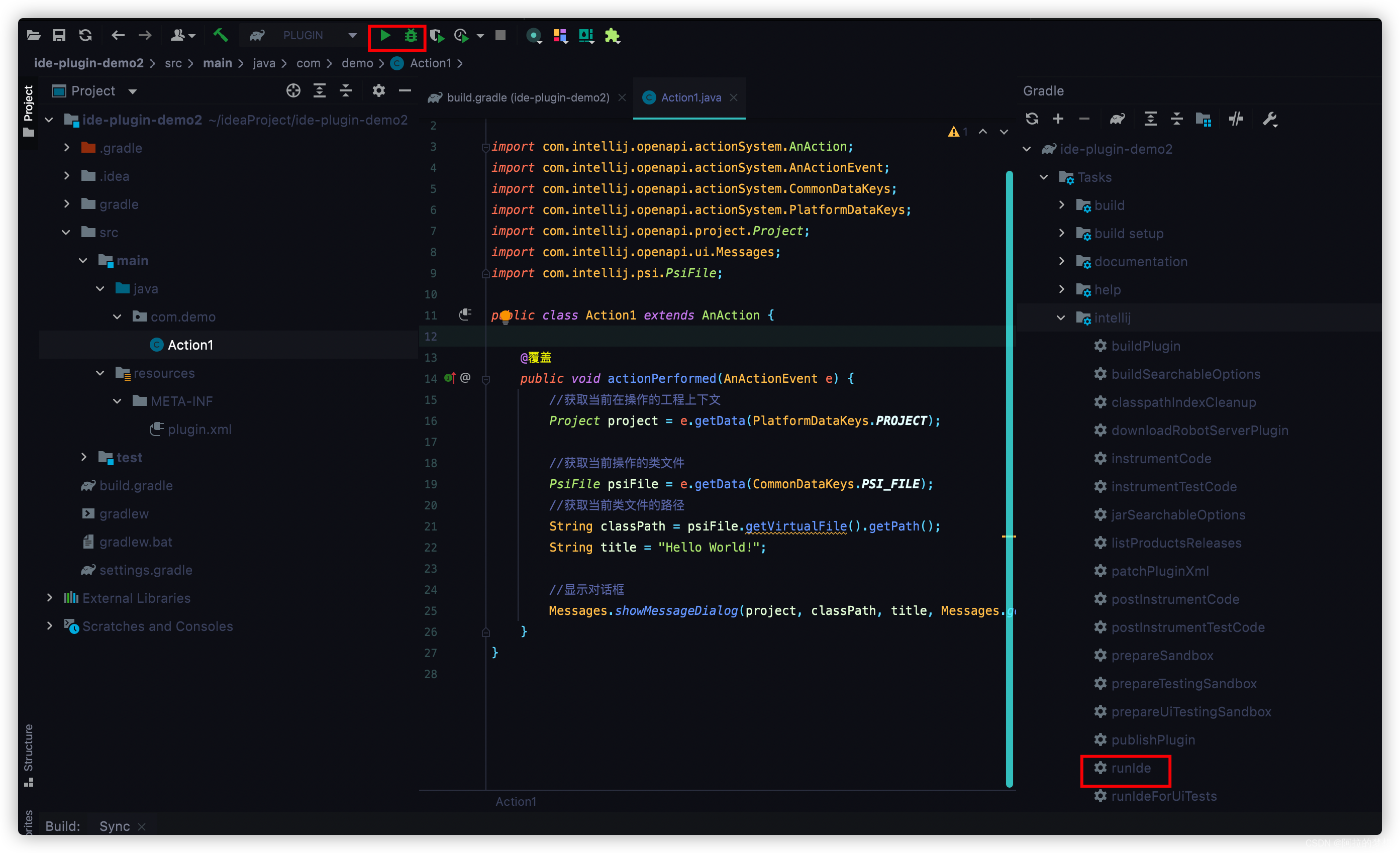Click the override gutter icon on line 14
The image size is (1400, 853).
449,378
